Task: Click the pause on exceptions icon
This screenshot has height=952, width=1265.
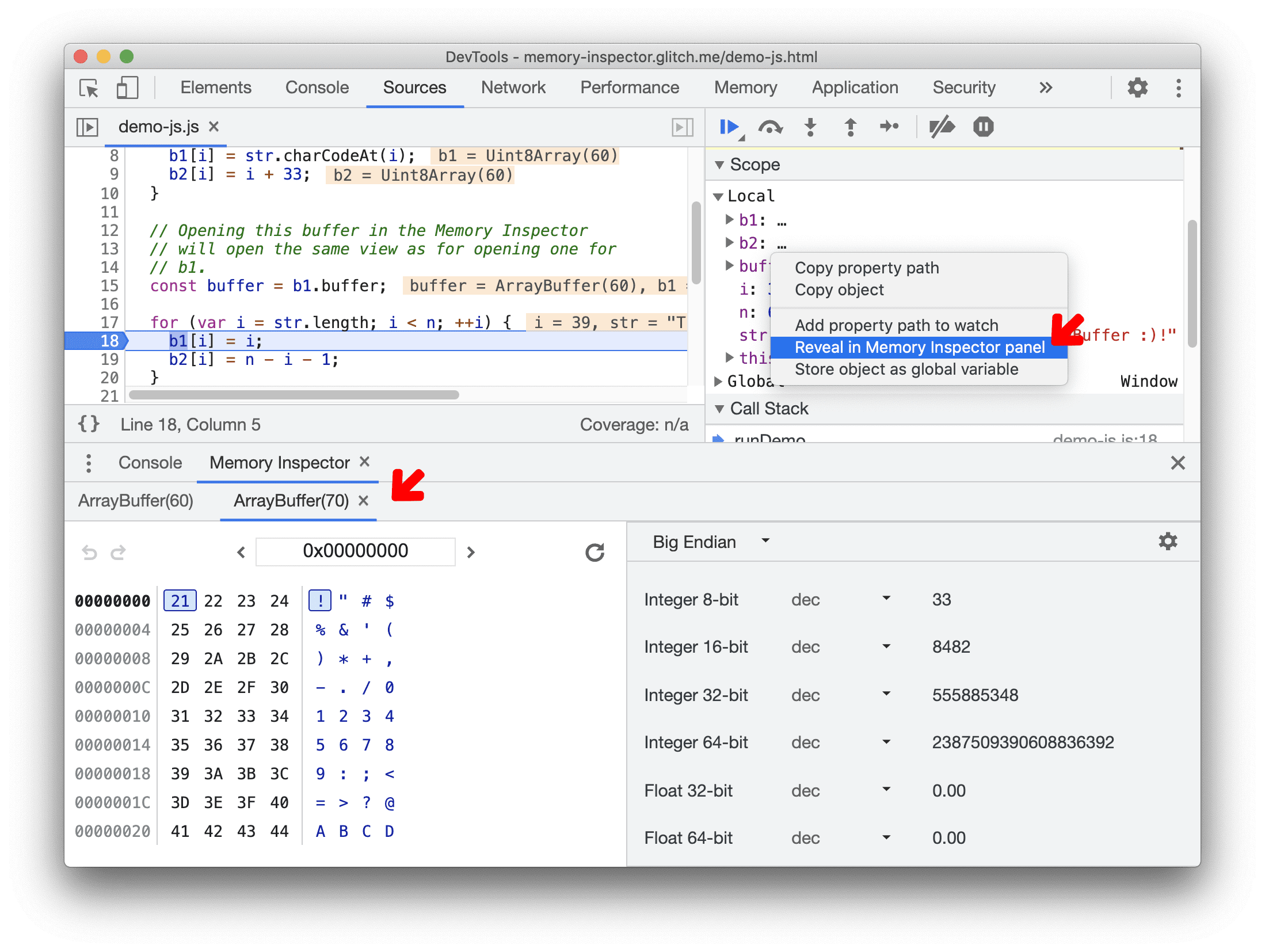Action: click(980, 128)
